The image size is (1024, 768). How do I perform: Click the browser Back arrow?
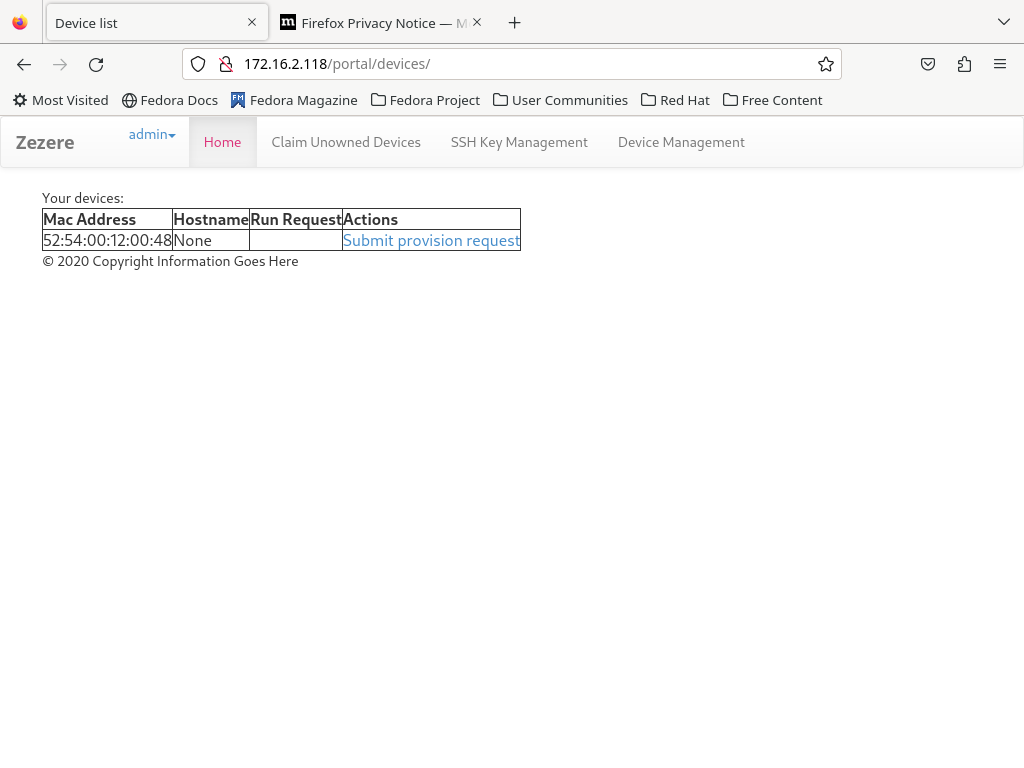pyautogui.click(x=24, y=64)
